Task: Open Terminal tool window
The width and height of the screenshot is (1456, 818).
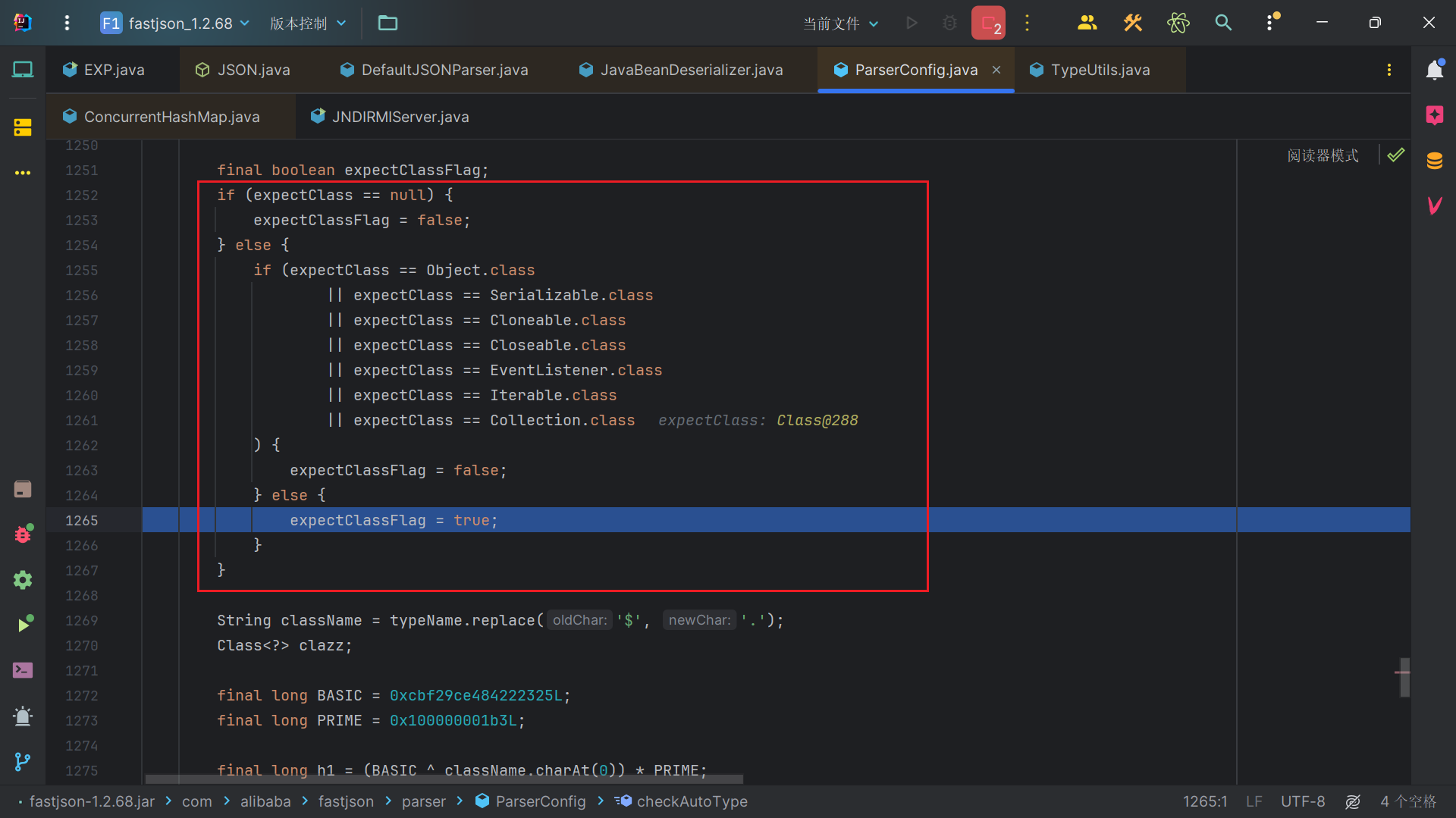Action: tap(23, 670)
